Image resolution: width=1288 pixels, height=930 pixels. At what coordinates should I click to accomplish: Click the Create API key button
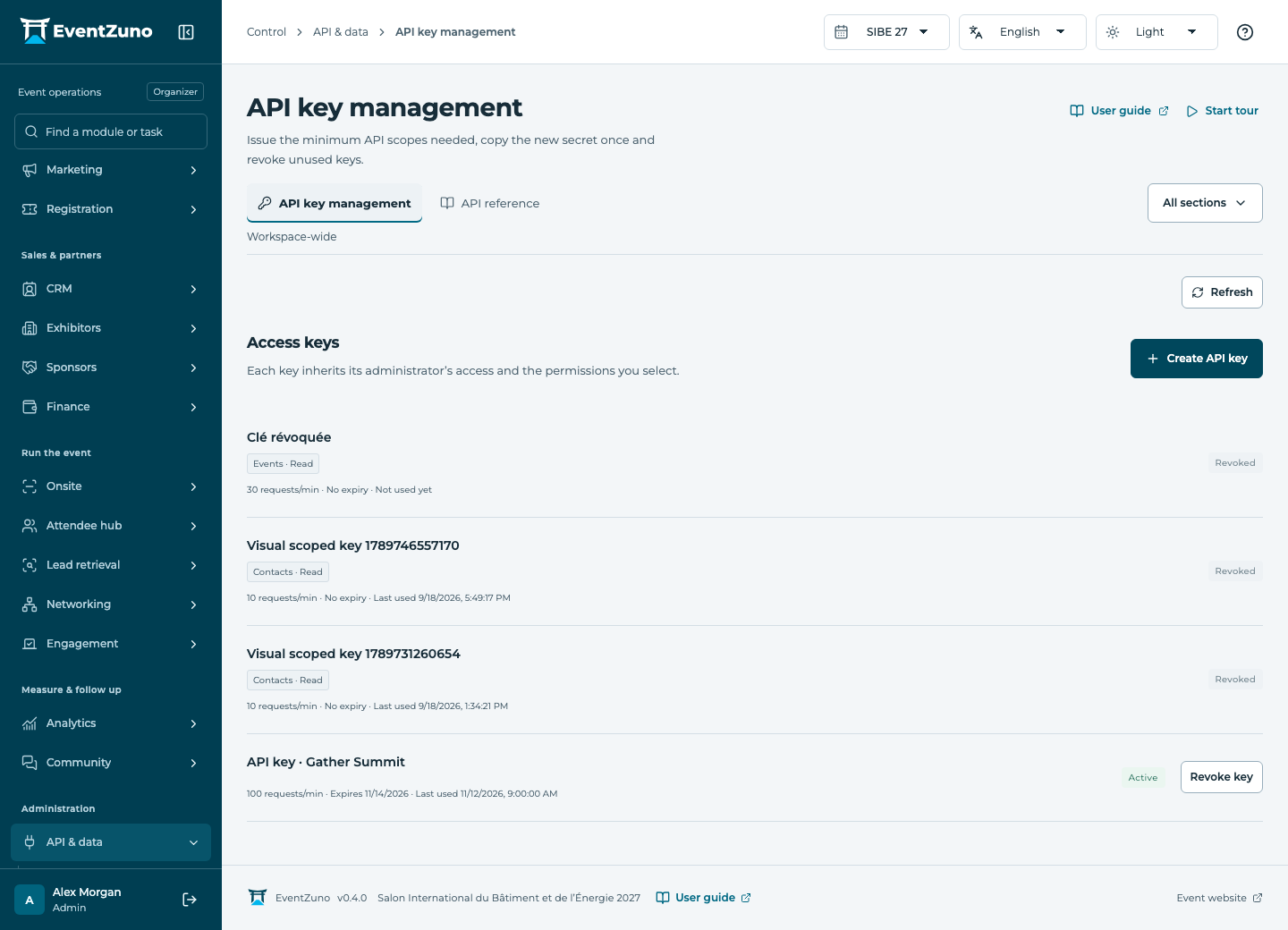[1197, 359]
